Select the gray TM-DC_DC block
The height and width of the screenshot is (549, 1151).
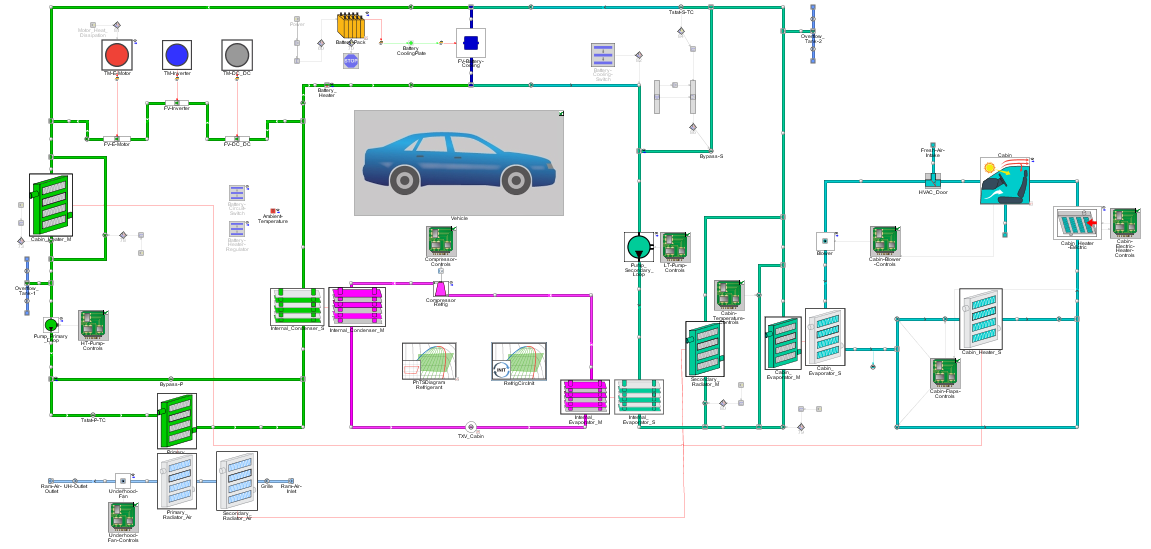(237, 55)
